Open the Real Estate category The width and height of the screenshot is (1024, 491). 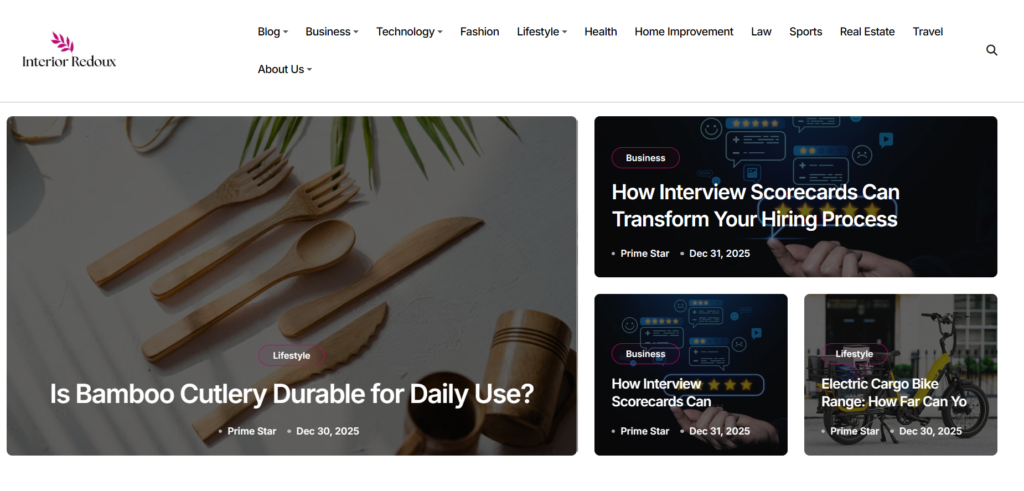[867, 31]
